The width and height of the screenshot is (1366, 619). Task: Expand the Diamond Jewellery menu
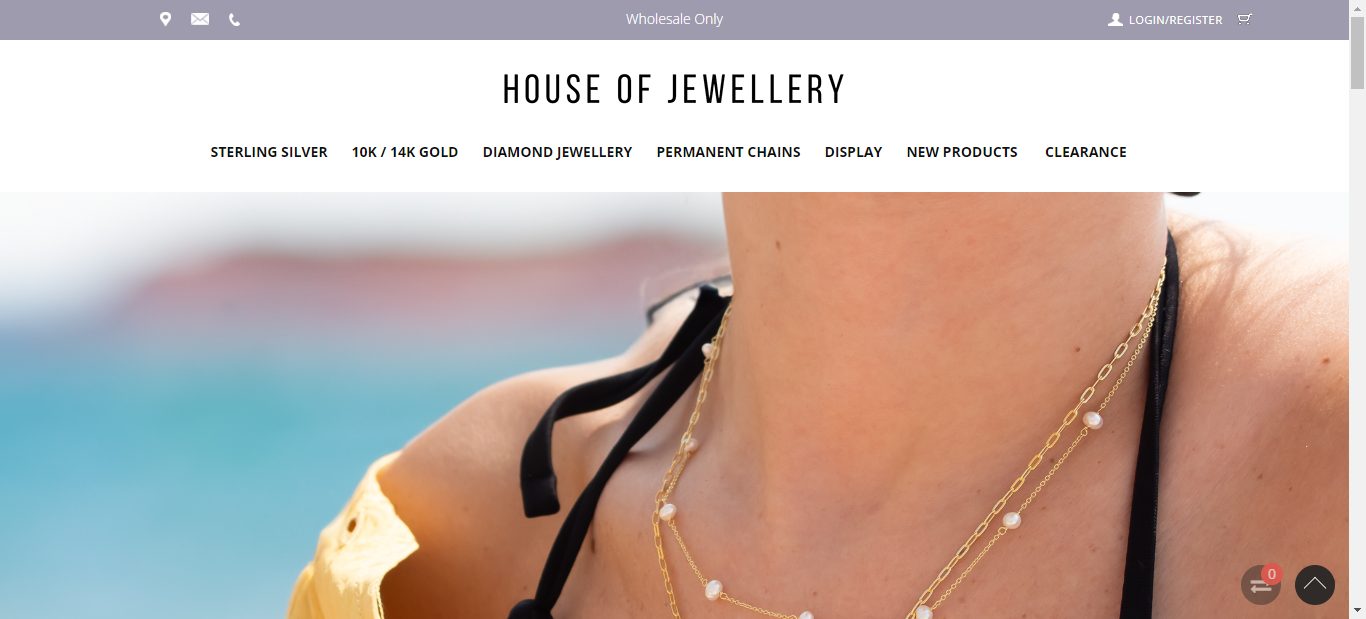557,152
